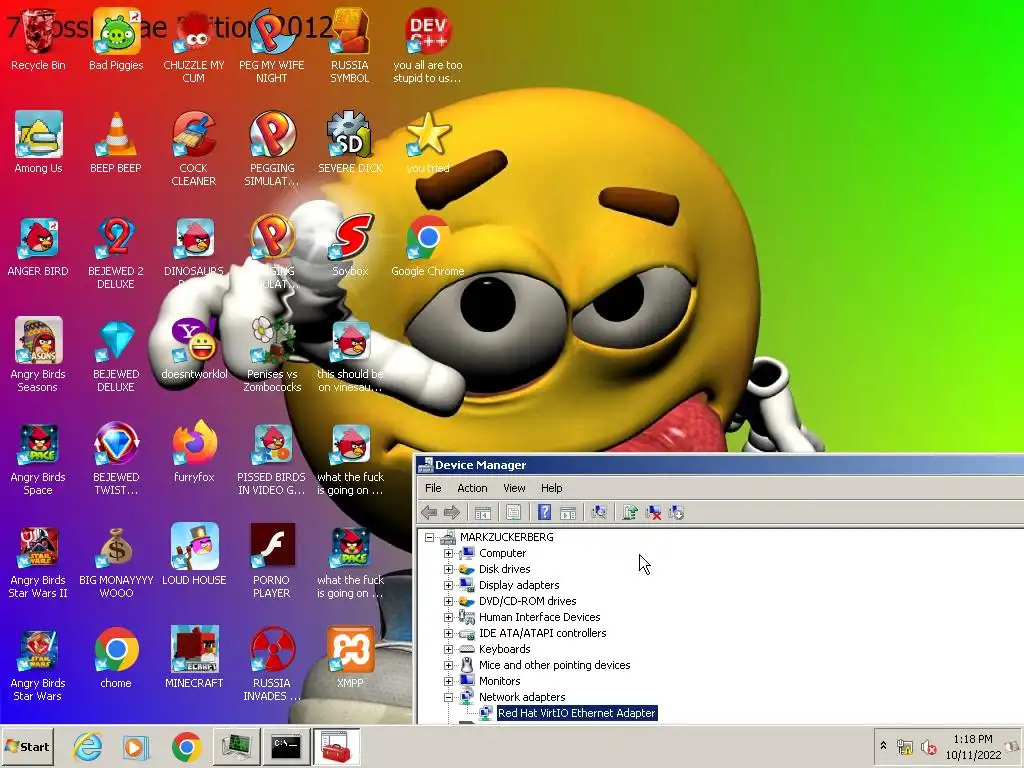Open the View menu in Device Manager
The height and width of the screenshot is (768, 1024).
(x=514, y=488)
